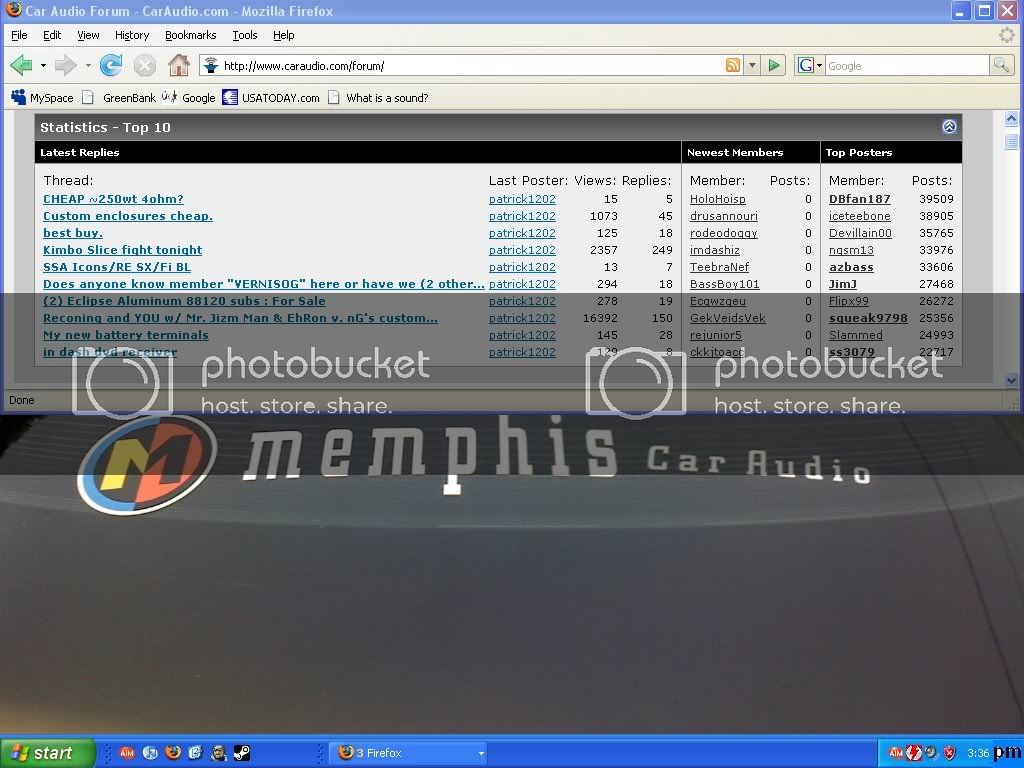Open the address bar history dropdown

tap(752, 65)
